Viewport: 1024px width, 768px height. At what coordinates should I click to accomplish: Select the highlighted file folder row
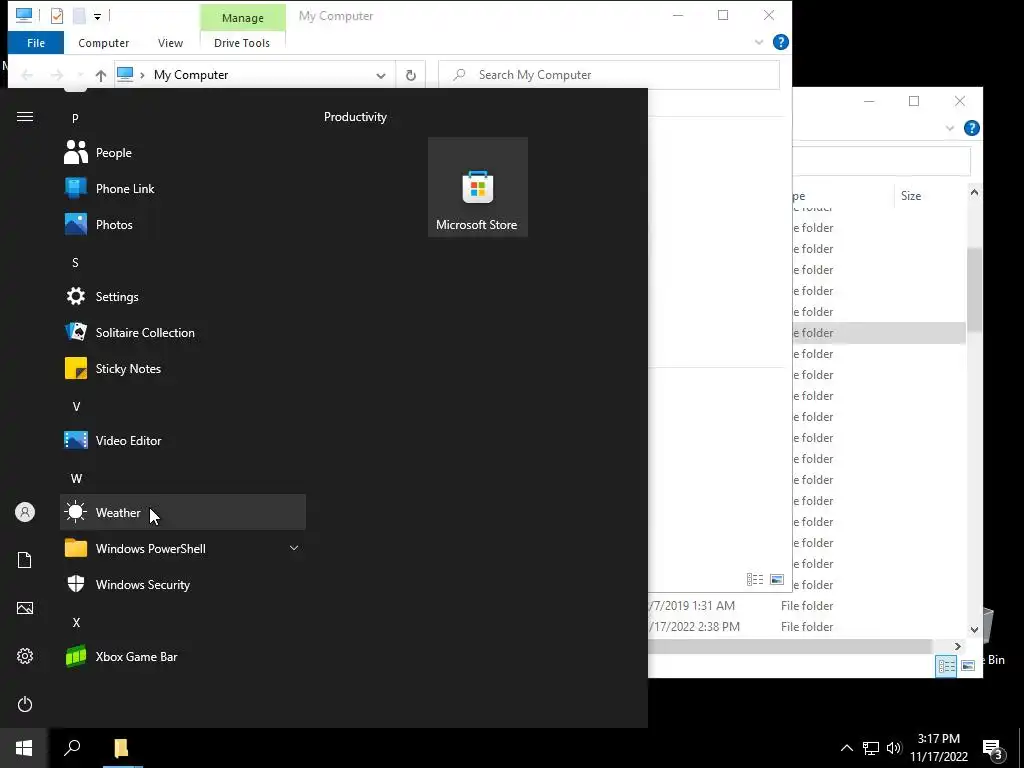click(x=878, y=333)
